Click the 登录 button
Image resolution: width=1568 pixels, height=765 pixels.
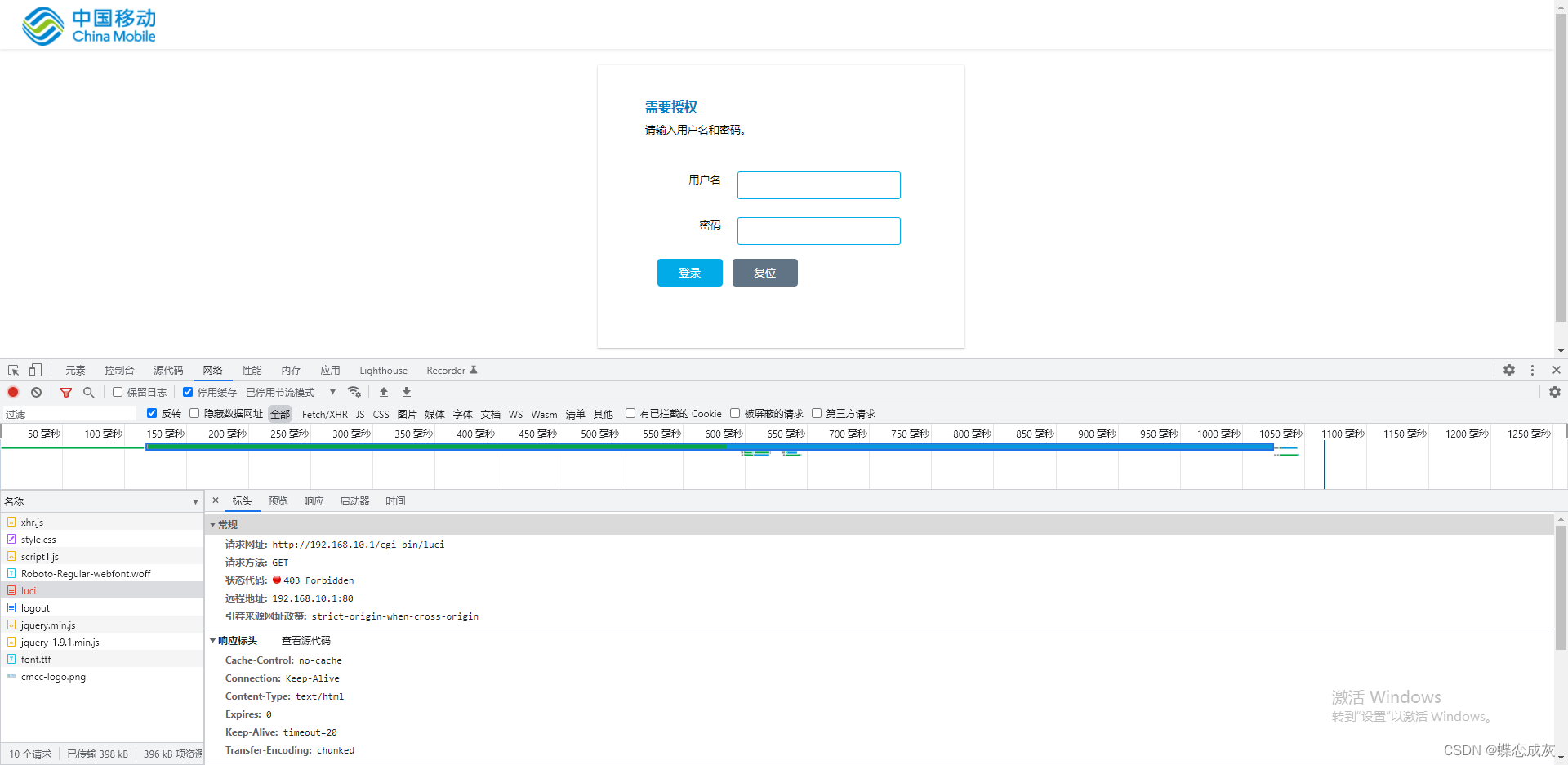click(690, 273)
